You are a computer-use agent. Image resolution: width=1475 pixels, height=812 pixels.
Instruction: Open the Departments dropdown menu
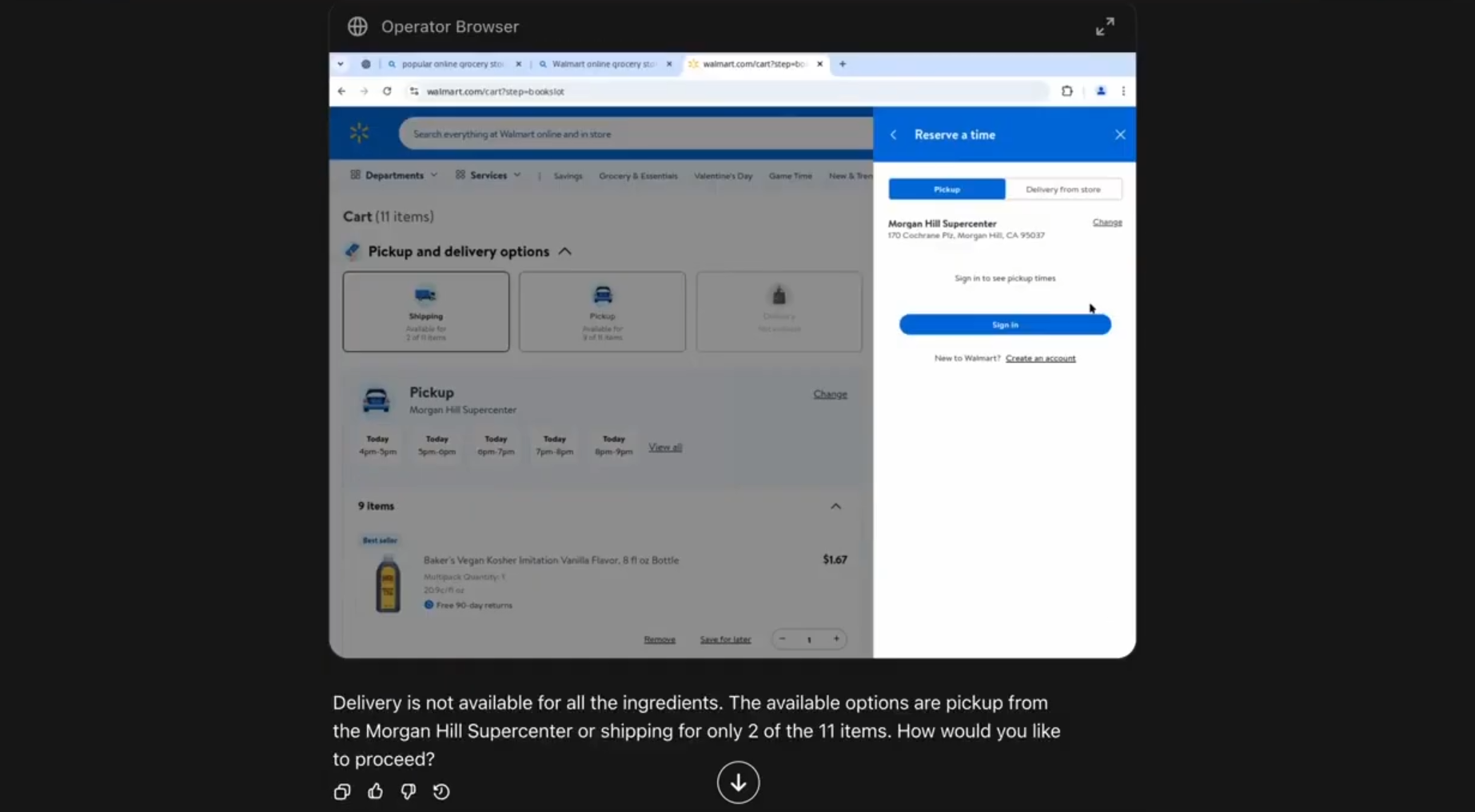pos(394,175)
